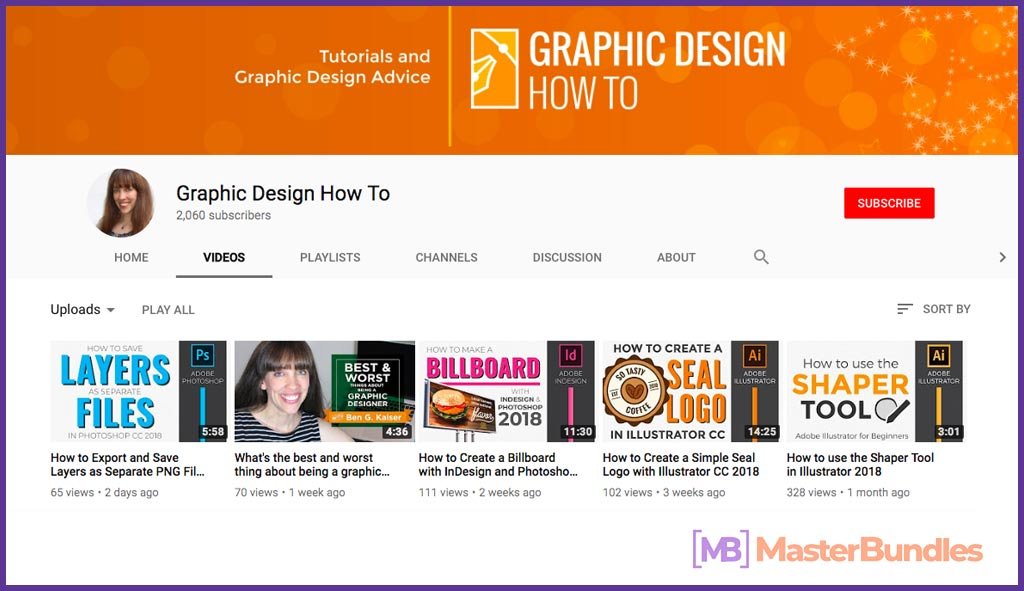Click the 3:01 duration badge
Screen dimensions: 1024x591
click(948, 432)
